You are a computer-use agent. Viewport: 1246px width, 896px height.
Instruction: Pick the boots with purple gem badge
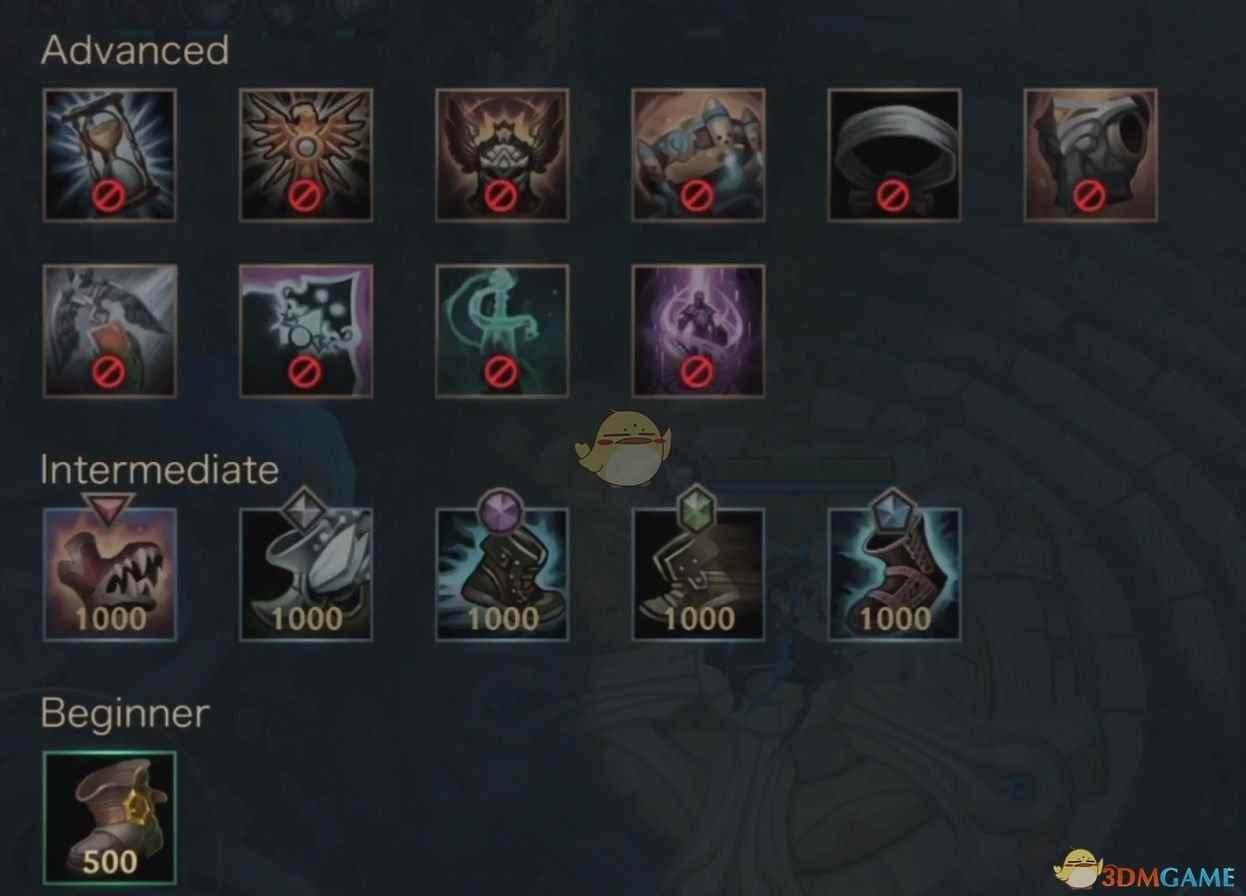(502, 574)
